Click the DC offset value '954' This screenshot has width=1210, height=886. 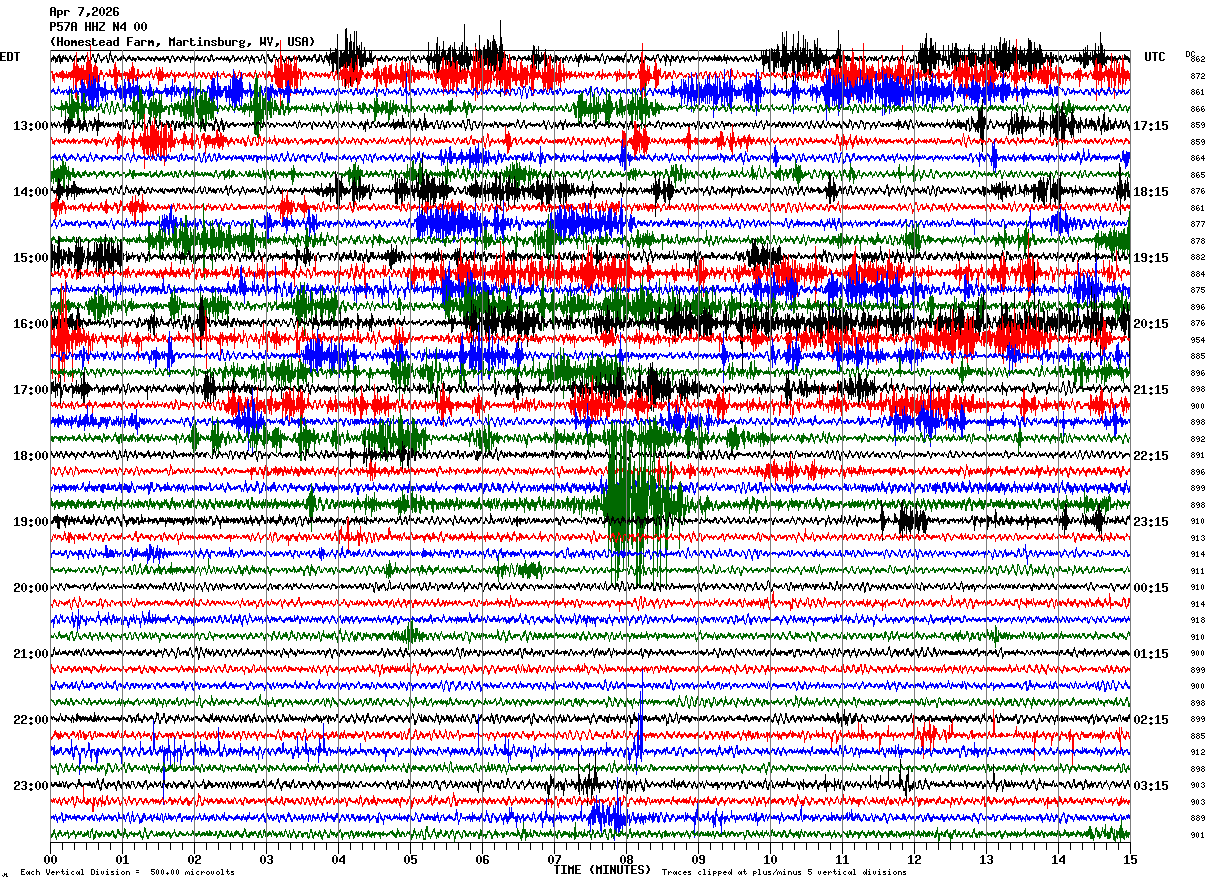(x=1197, y=340)
